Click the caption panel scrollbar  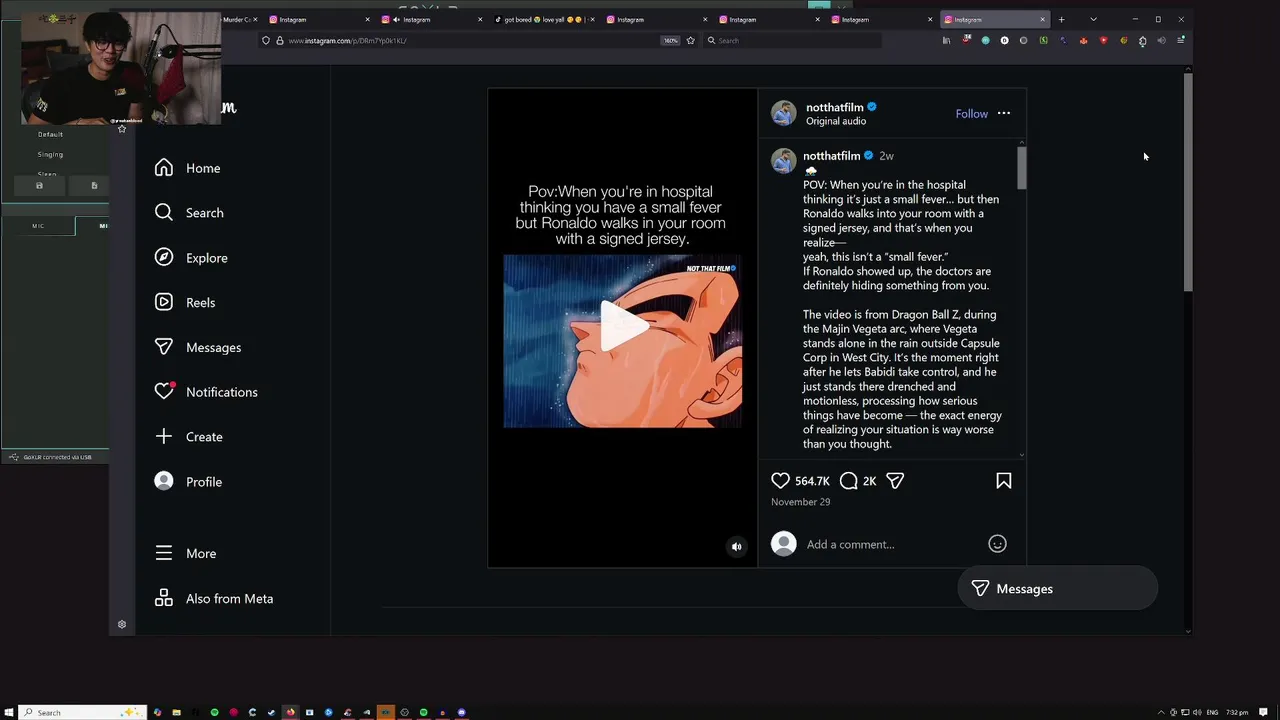1021,167
